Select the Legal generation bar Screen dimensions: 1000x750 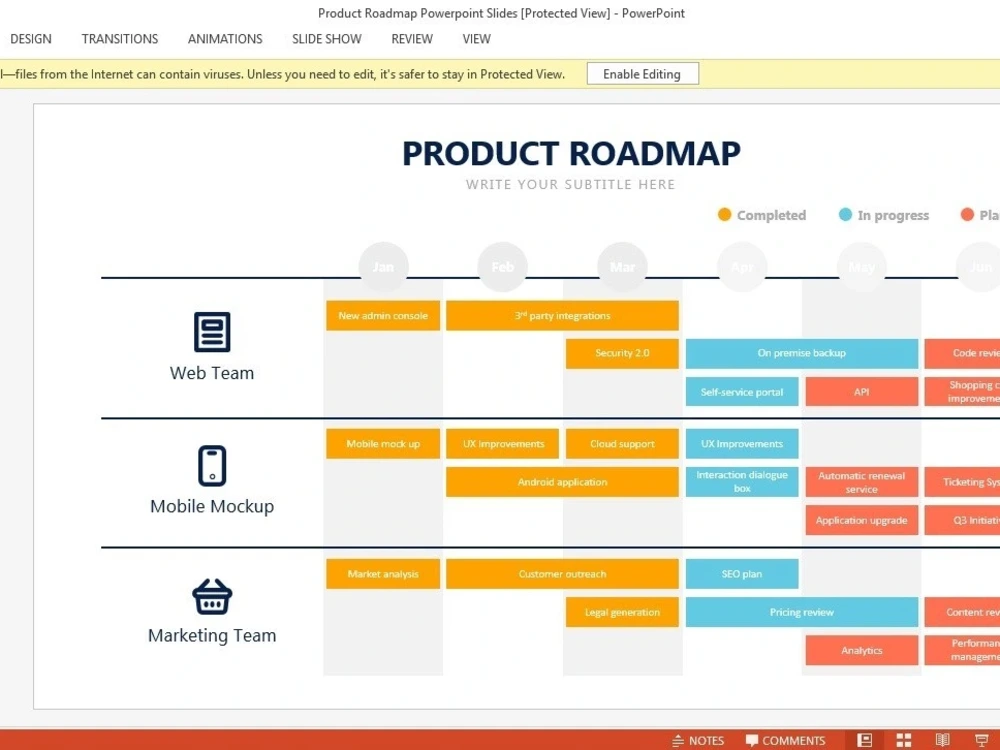click(622, 612)
